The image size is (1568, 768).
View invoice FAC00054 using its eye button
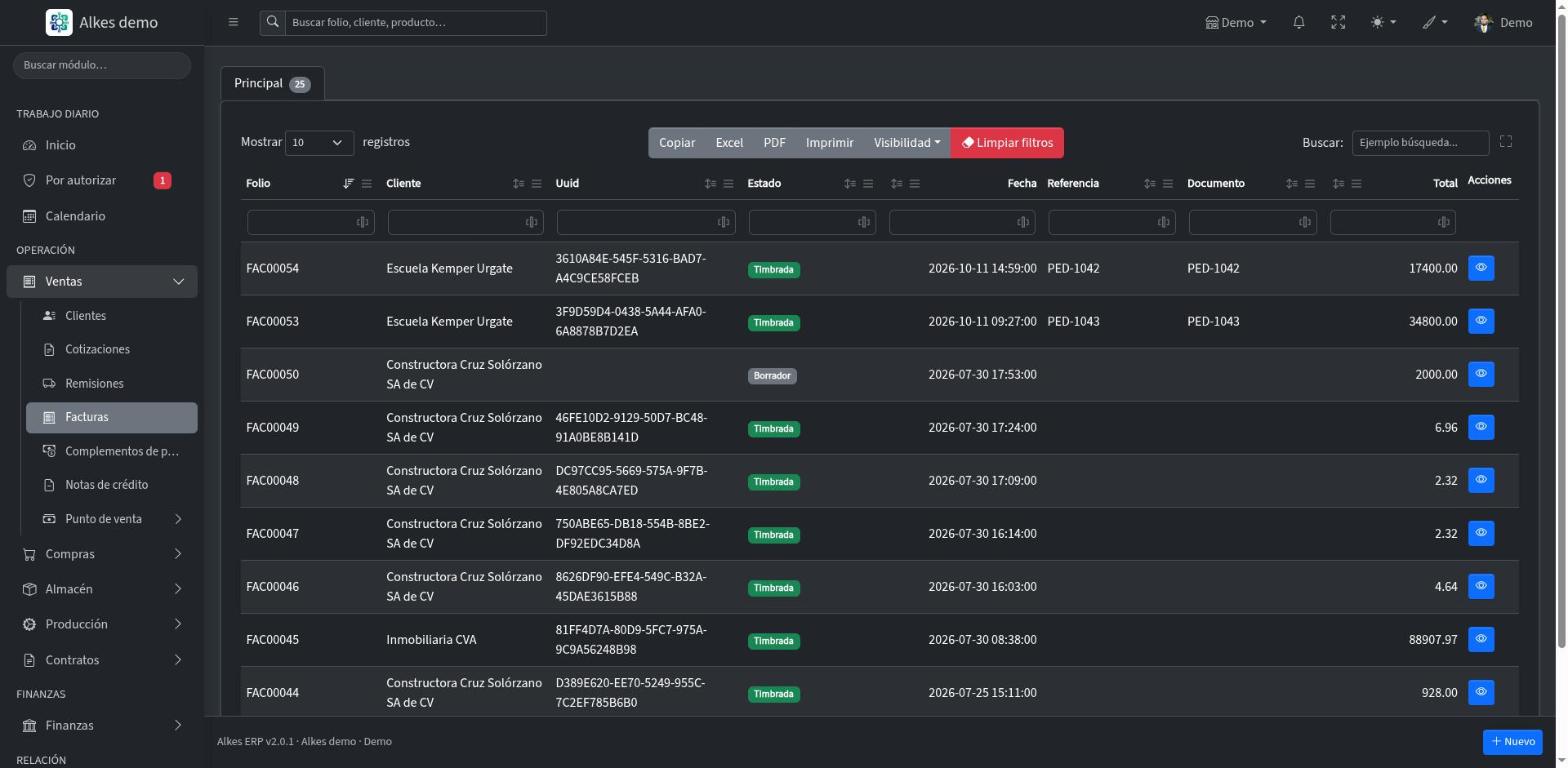pos(1481,268)
